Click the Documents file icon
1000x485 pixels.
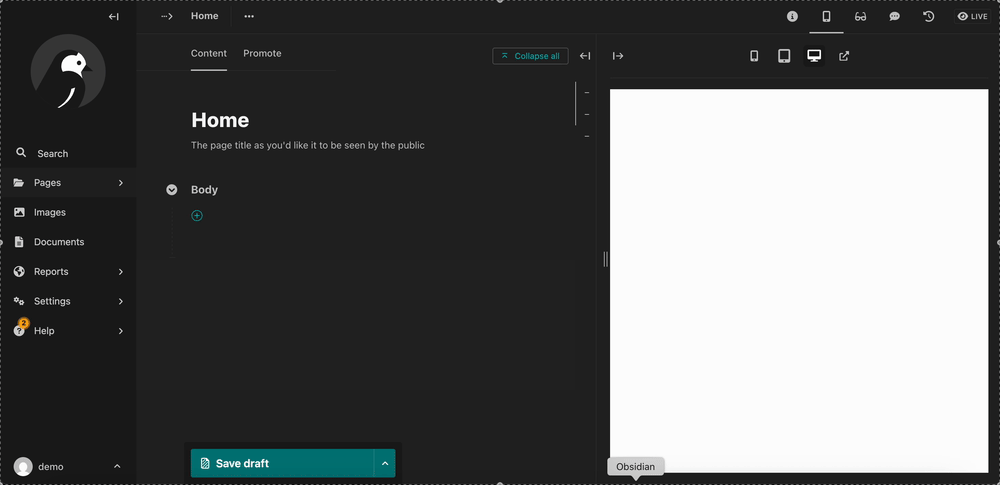click(19, 242)
